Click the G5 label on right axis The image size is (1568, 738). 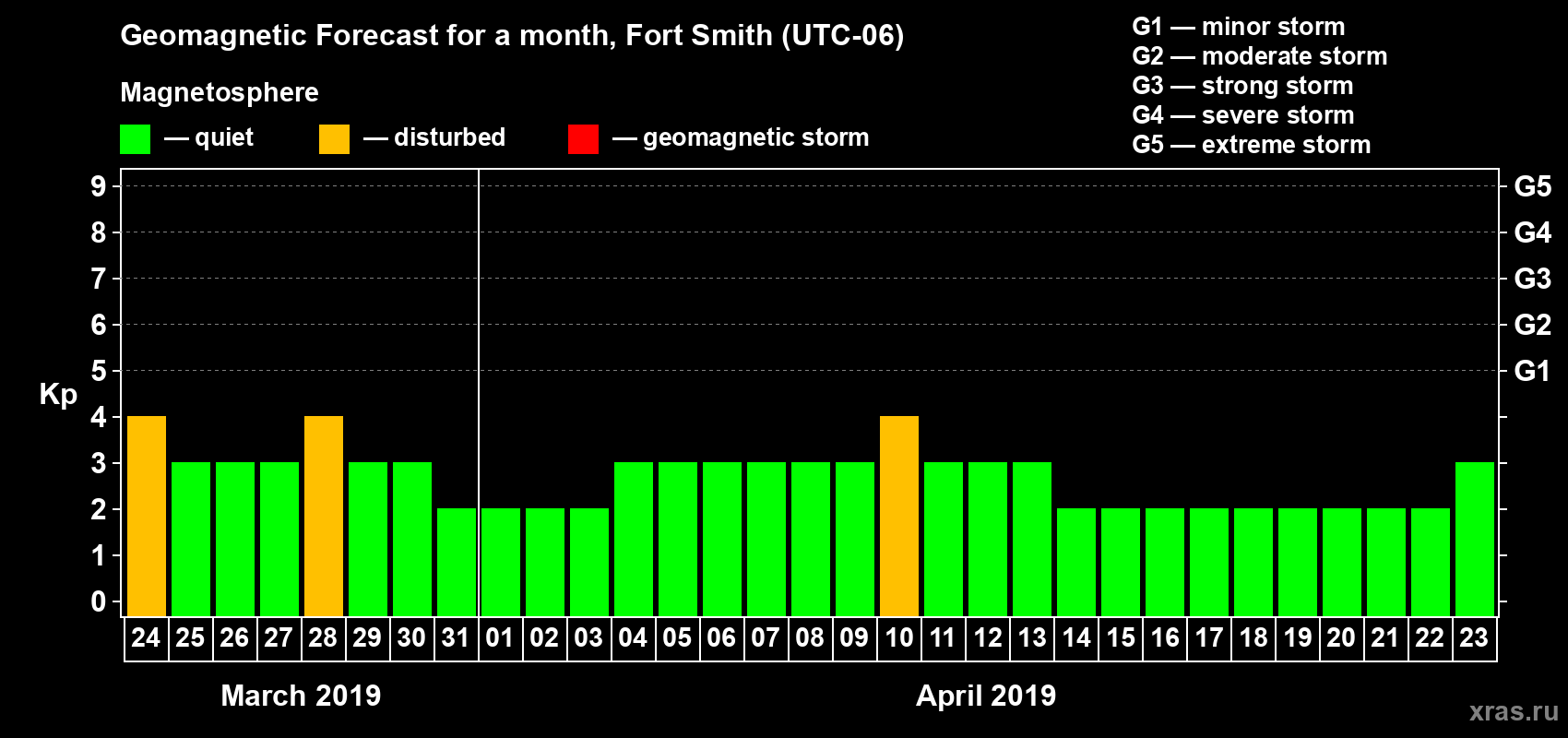[x=1533, y=186]
